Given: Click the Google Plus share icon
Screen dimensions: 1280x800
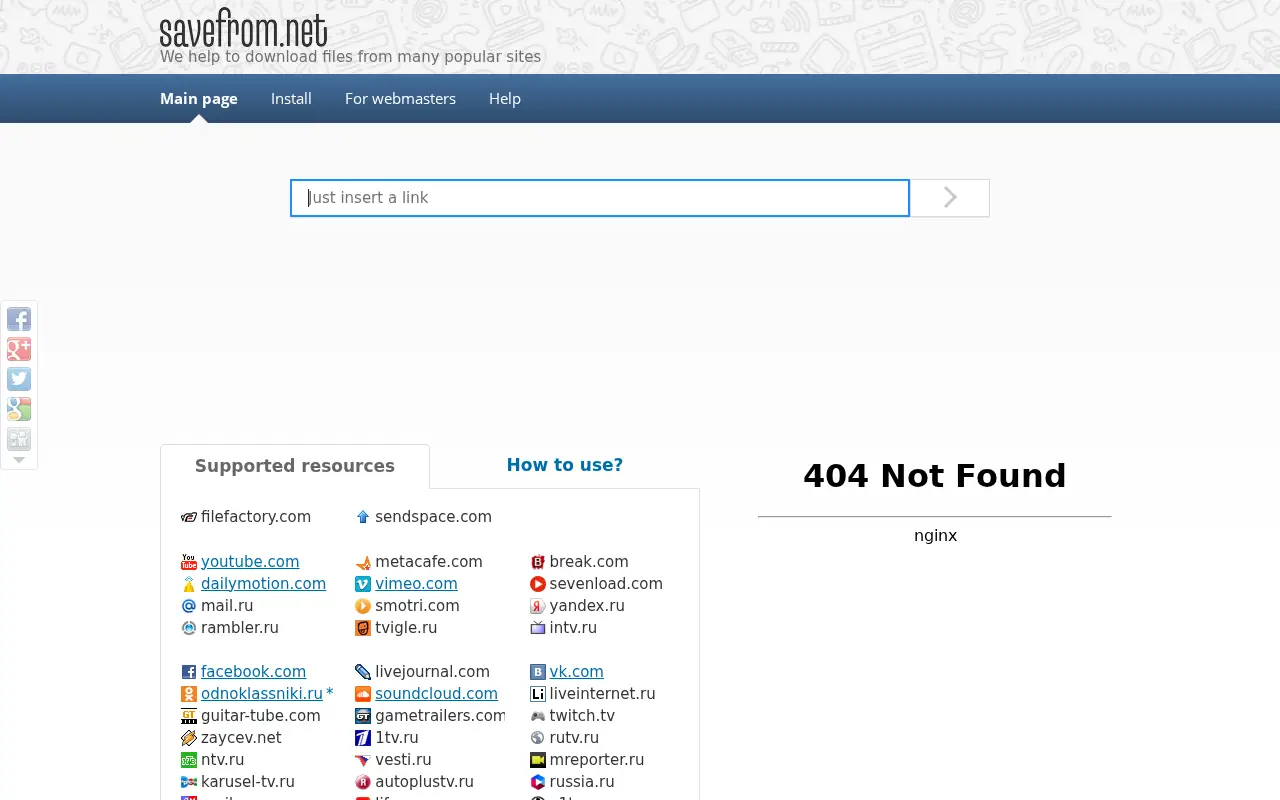Looking at the screenshot, I should (x=19, y=349).
